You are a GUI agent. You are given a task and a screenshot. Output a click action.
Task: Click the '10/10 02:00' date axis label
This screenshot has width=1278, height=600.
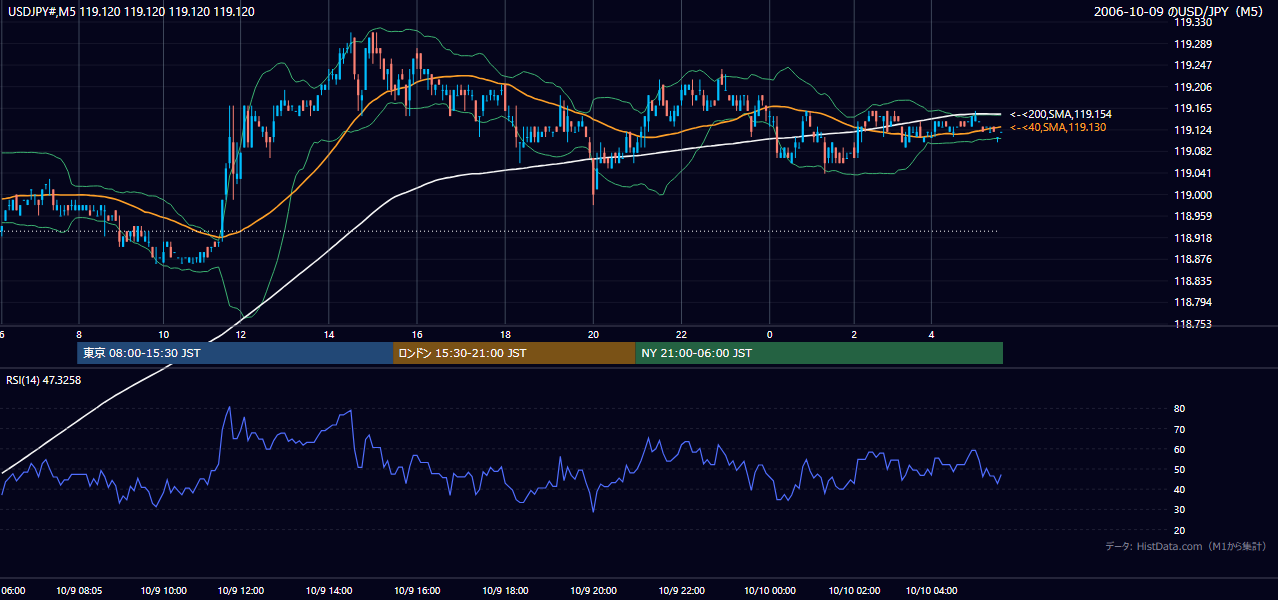pyautogui.click(x=855, y=591)
